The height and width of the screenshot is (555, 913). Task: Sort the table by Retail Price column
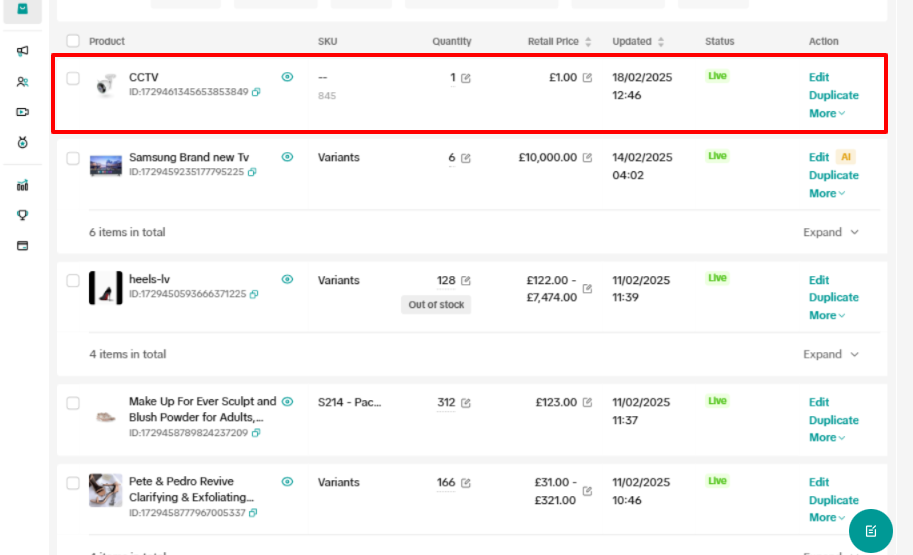pos(588,42)
